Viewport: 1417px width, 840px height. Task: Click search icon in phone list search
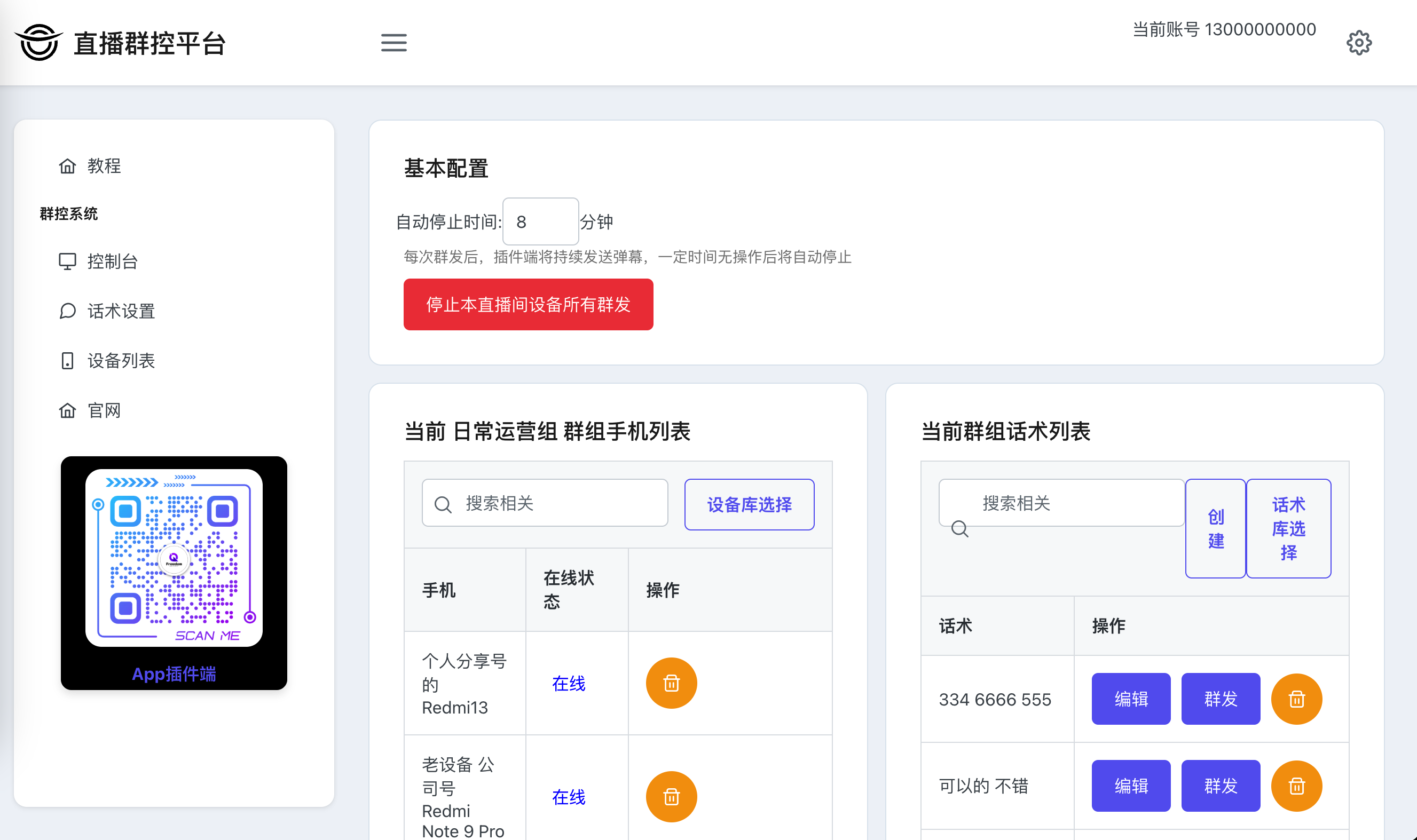pyautogui.click(x=443, y=504)
